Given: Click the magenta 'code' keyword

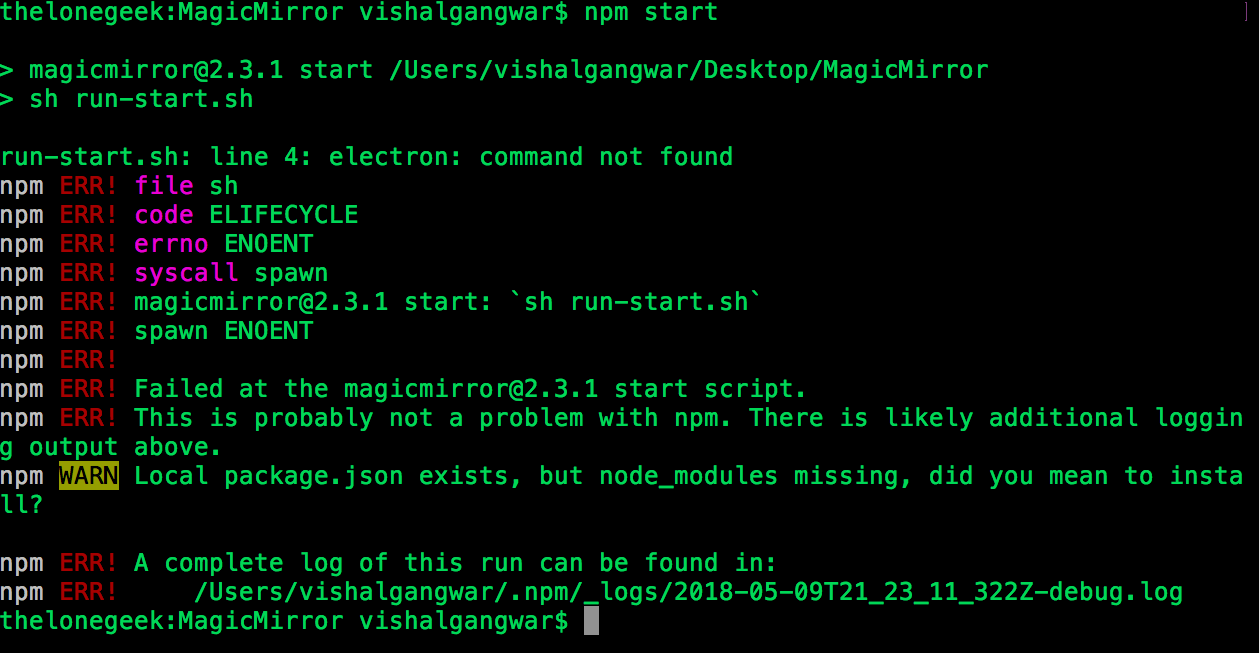Looking at the screenshot, I should tap(164, 215).
